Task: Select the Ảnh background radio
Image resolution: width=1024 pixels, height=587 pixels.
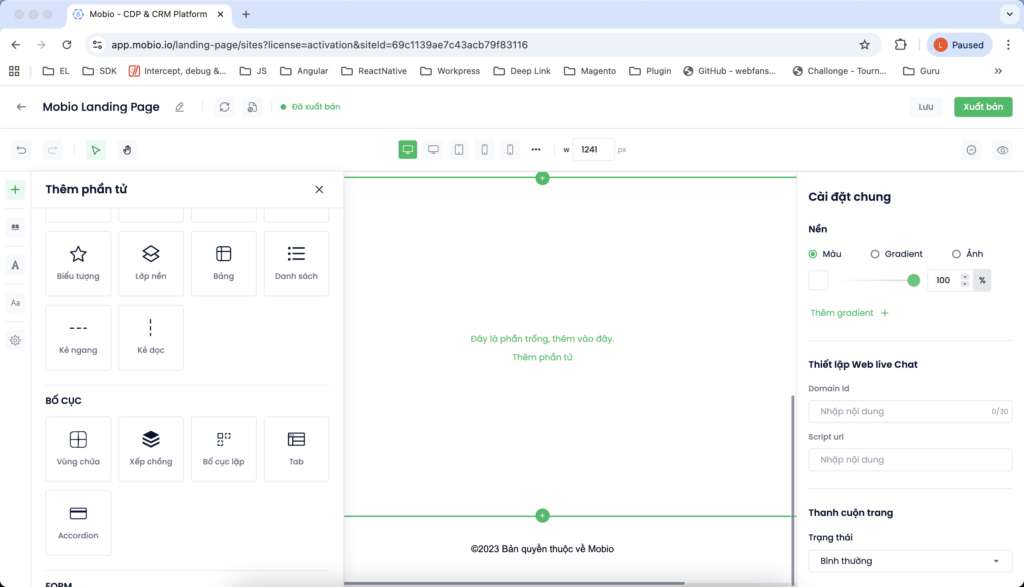Action: [956, 254]
